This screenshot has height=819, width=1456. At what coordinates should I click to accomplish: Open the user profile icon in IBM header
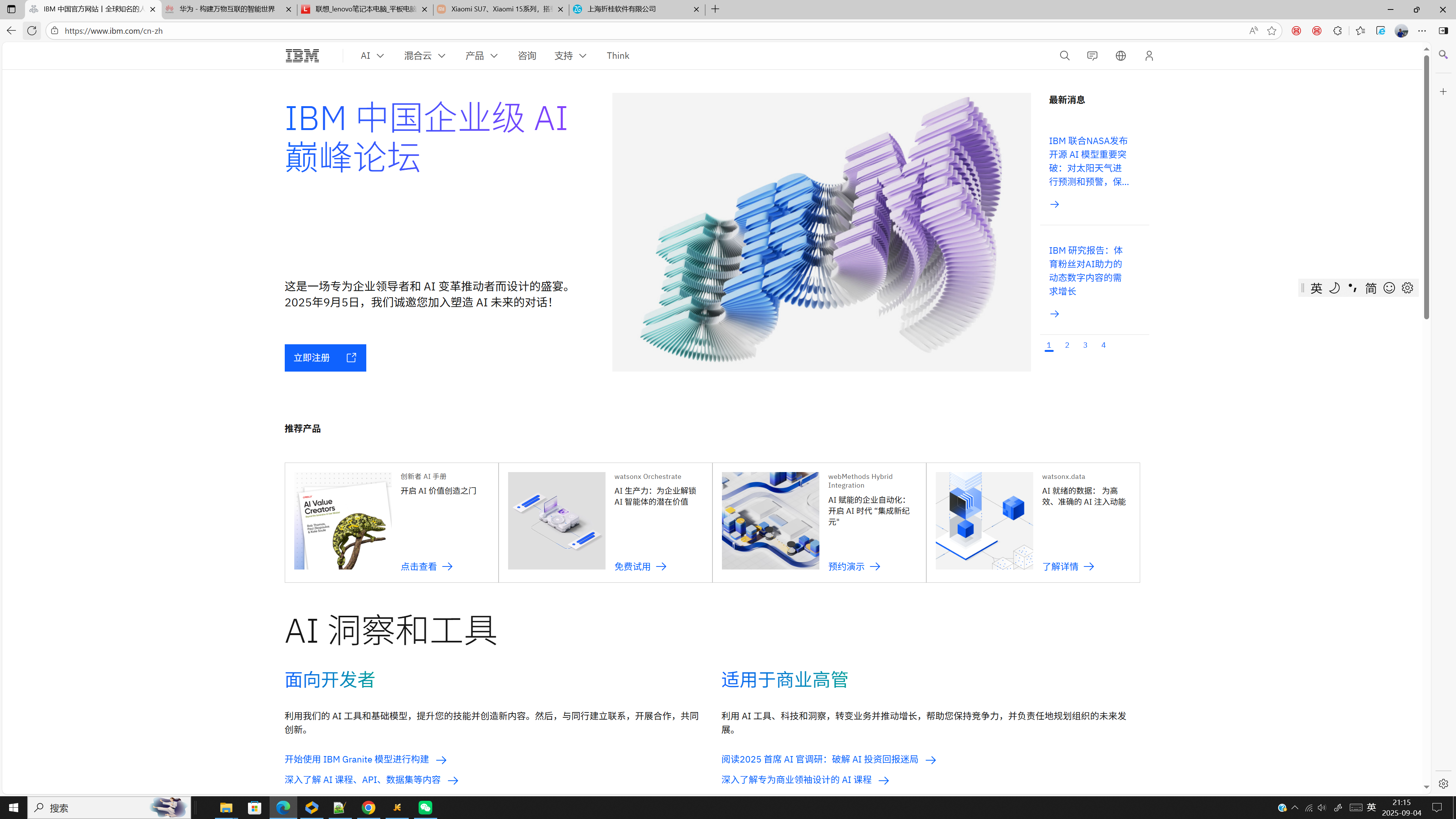(x=1148, y=55)
